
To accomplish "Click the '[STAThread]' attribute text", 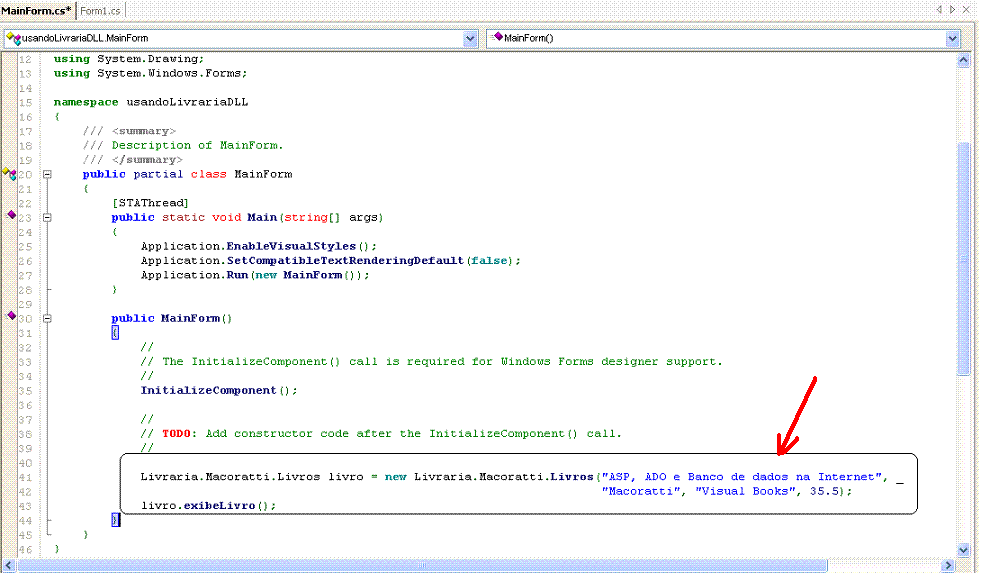I will [x=150, y=203].
